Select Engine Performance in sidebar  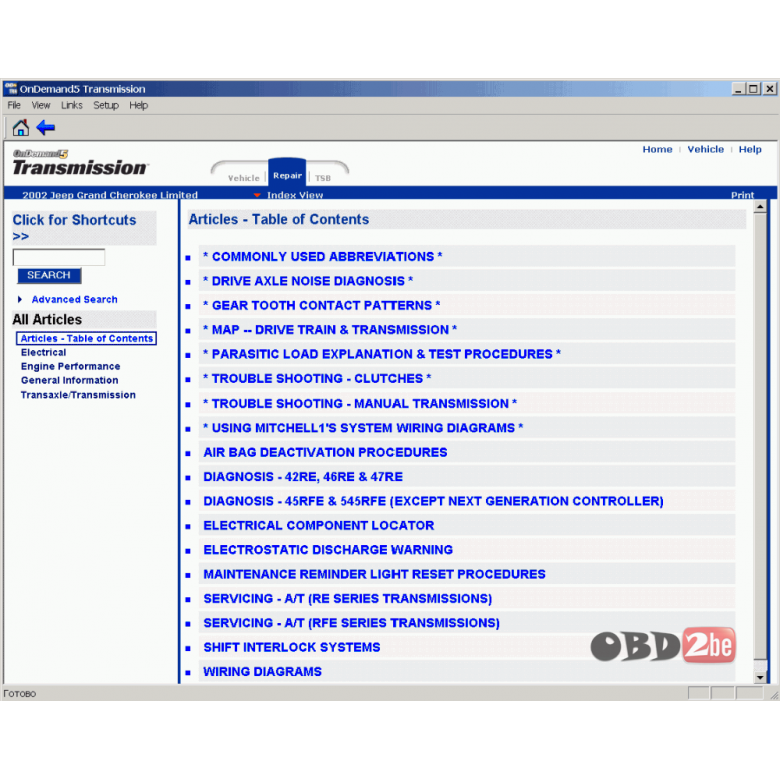[x=71, y=366]
